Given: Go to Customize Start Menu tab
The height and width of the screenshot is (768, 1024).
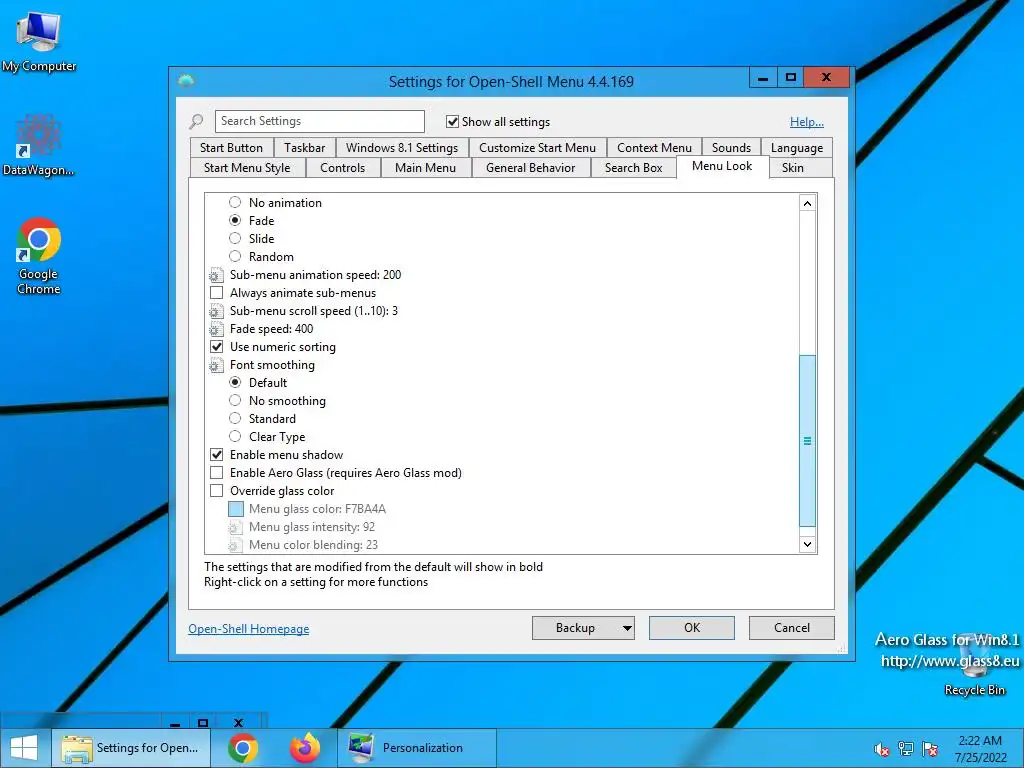Looking at the screenshot, I should click(x=537, y=148).
